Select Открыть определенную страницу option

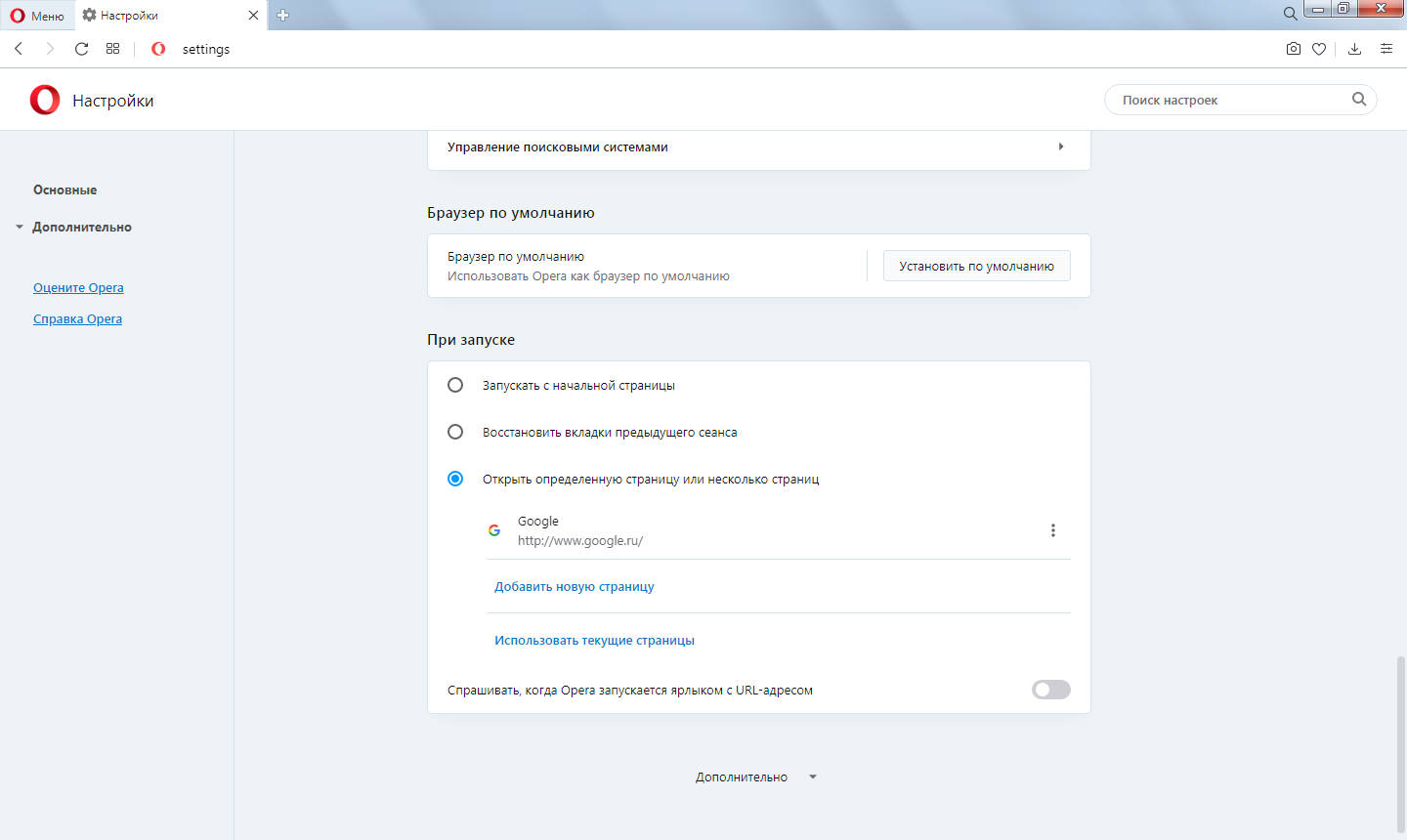click(x=455, y=479)
